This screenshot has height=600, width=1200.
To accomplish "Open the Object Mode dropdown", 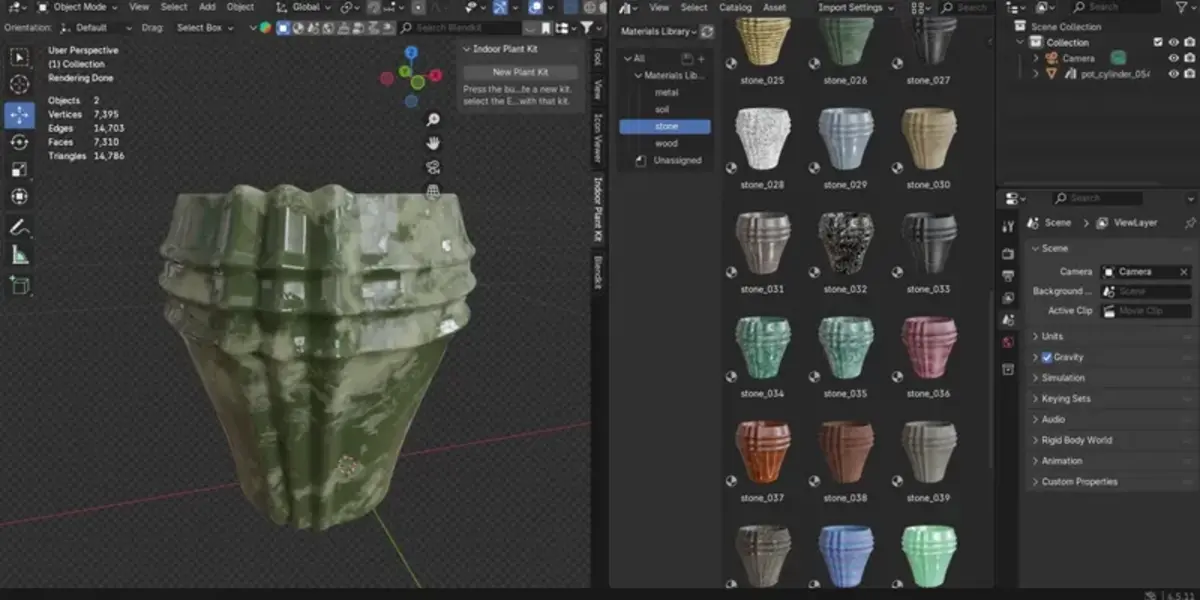I will (x=79, y=7).
